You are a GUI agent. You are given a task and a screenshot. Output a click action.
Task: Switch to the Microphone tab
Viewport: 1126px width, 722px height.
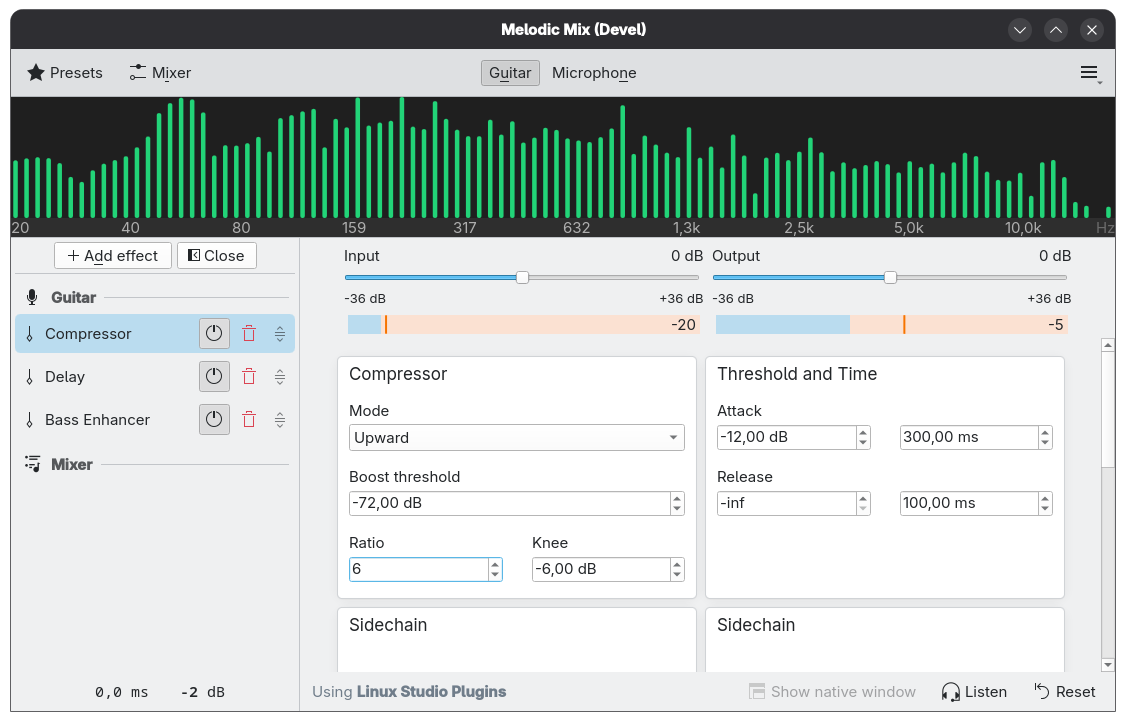coord(594,73)
